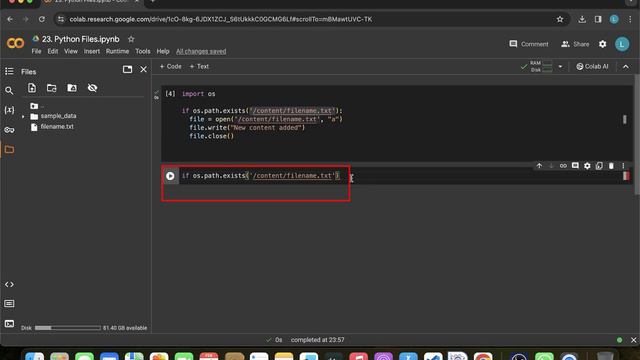
Task: Open the Command palette icon
Action: (9, 304)
